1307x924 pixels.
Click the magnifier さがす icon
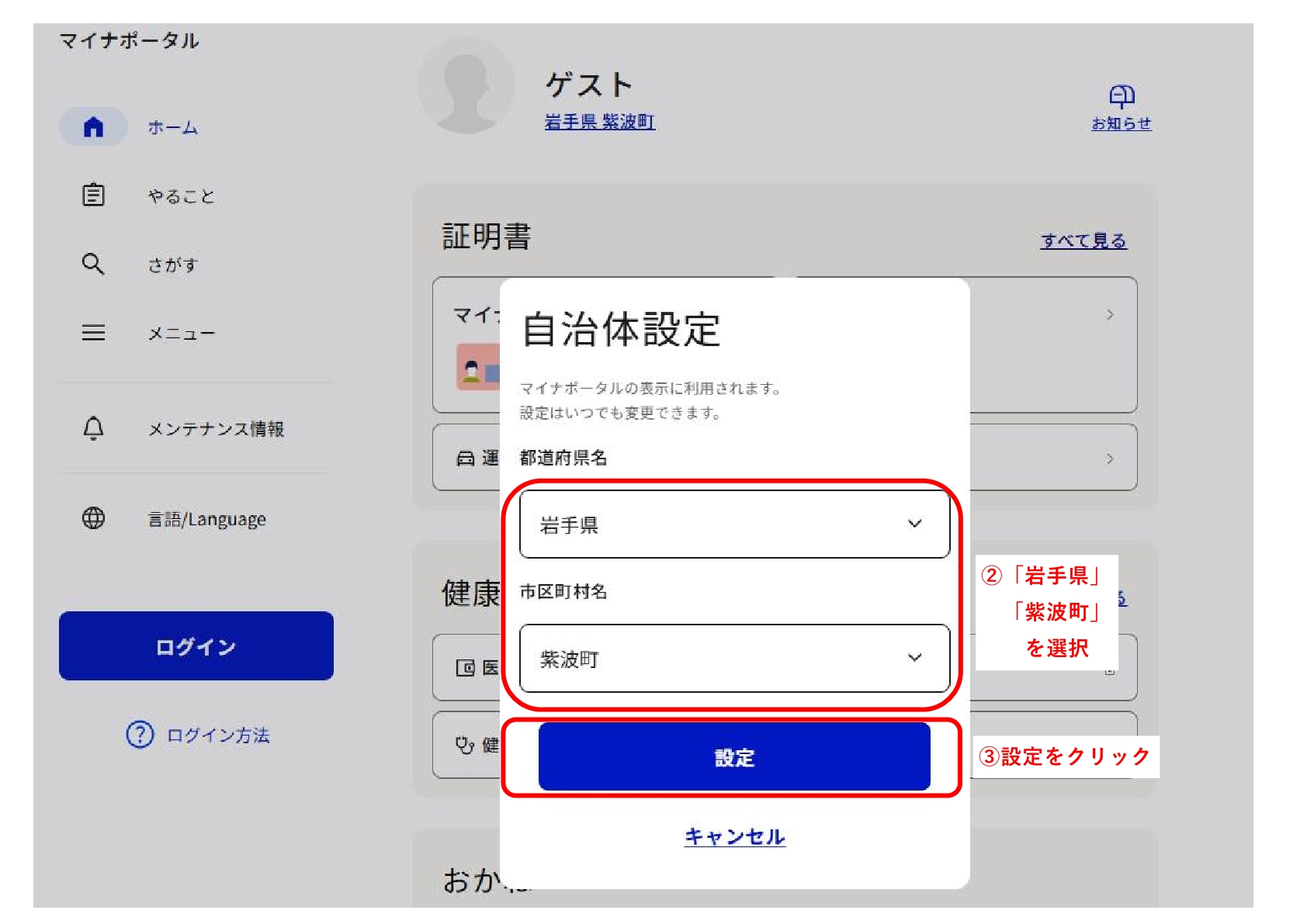click(x=93, y=265)
